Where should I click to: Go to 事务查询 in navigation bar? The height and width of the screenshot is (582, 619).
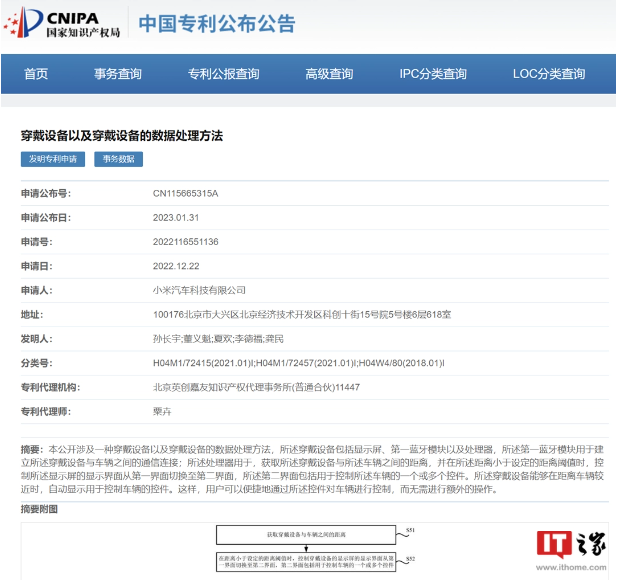(x=118, y=74)
